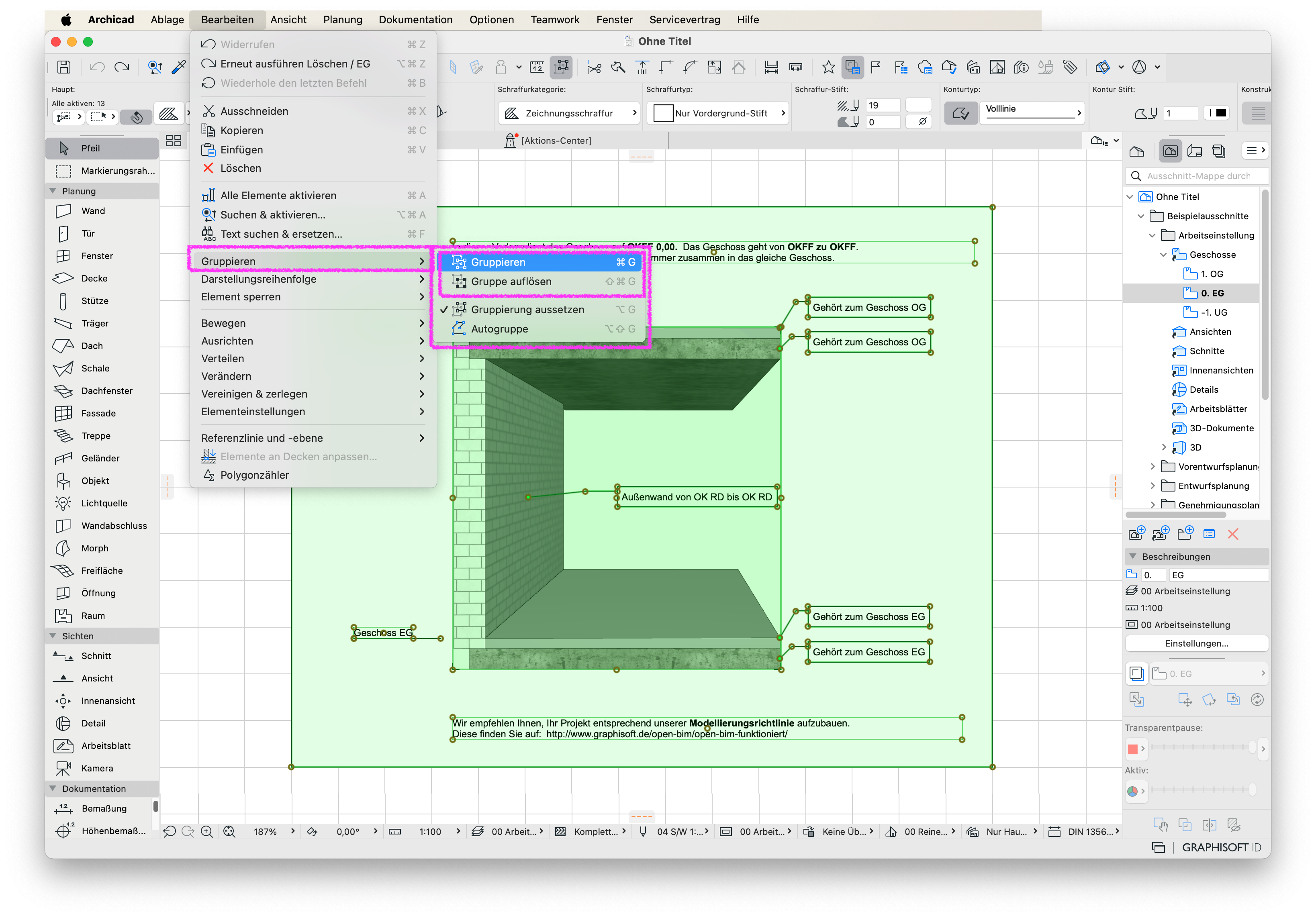The image size is (1316, 918).
Task: Collapse the Beschreibungen panel section
Action: click(x=1133, y=557)
